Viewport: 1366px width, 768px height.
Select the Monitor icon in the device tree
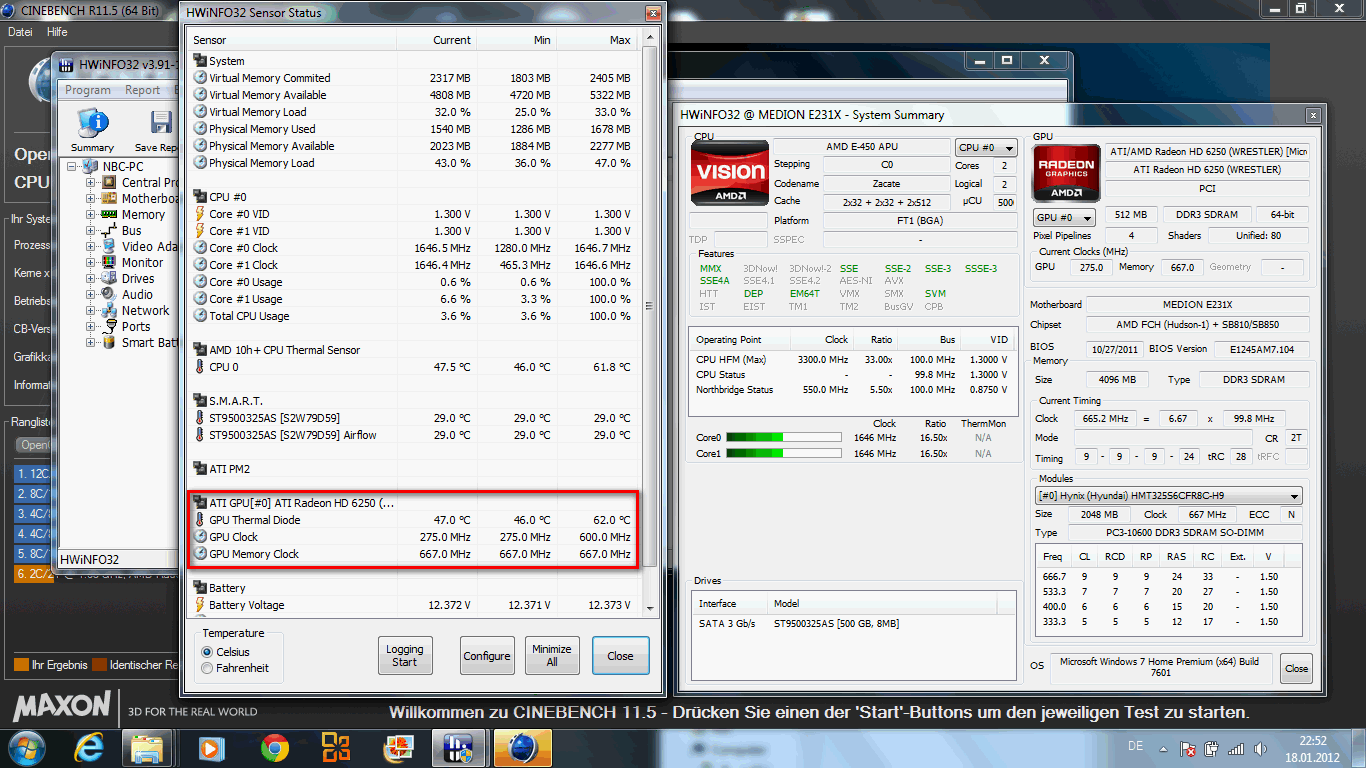click(x=109, y=263)
